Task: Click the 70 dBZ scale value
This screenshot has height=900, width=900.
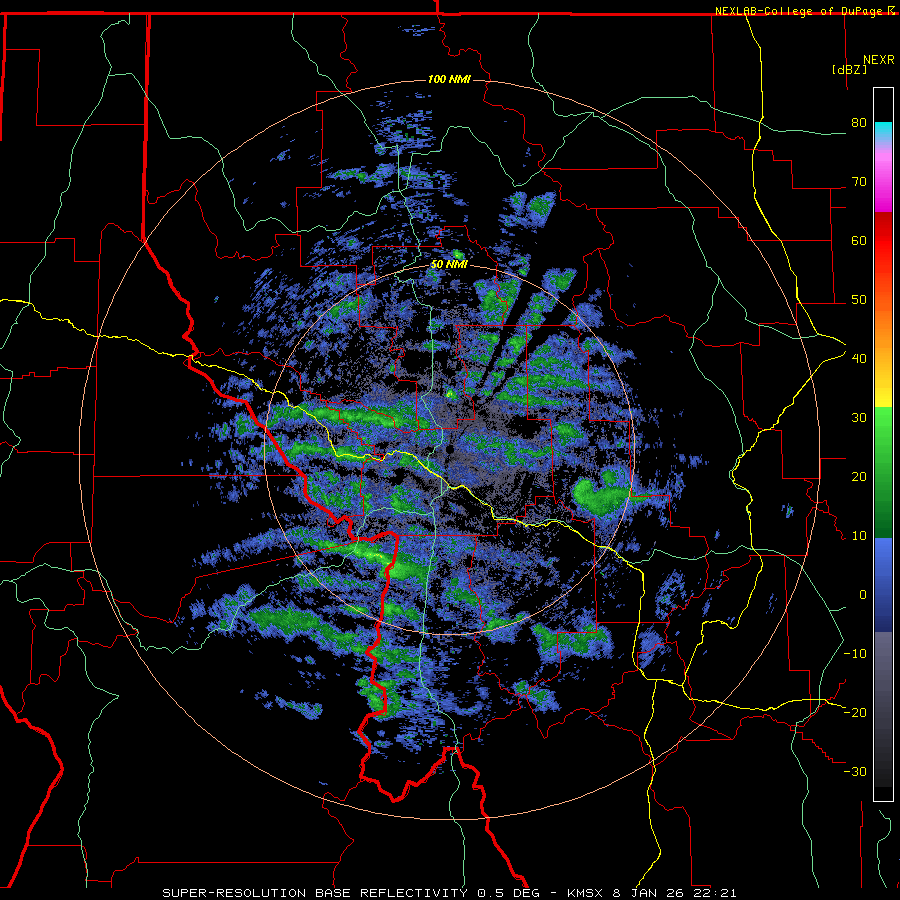Action: coord(859,182)
